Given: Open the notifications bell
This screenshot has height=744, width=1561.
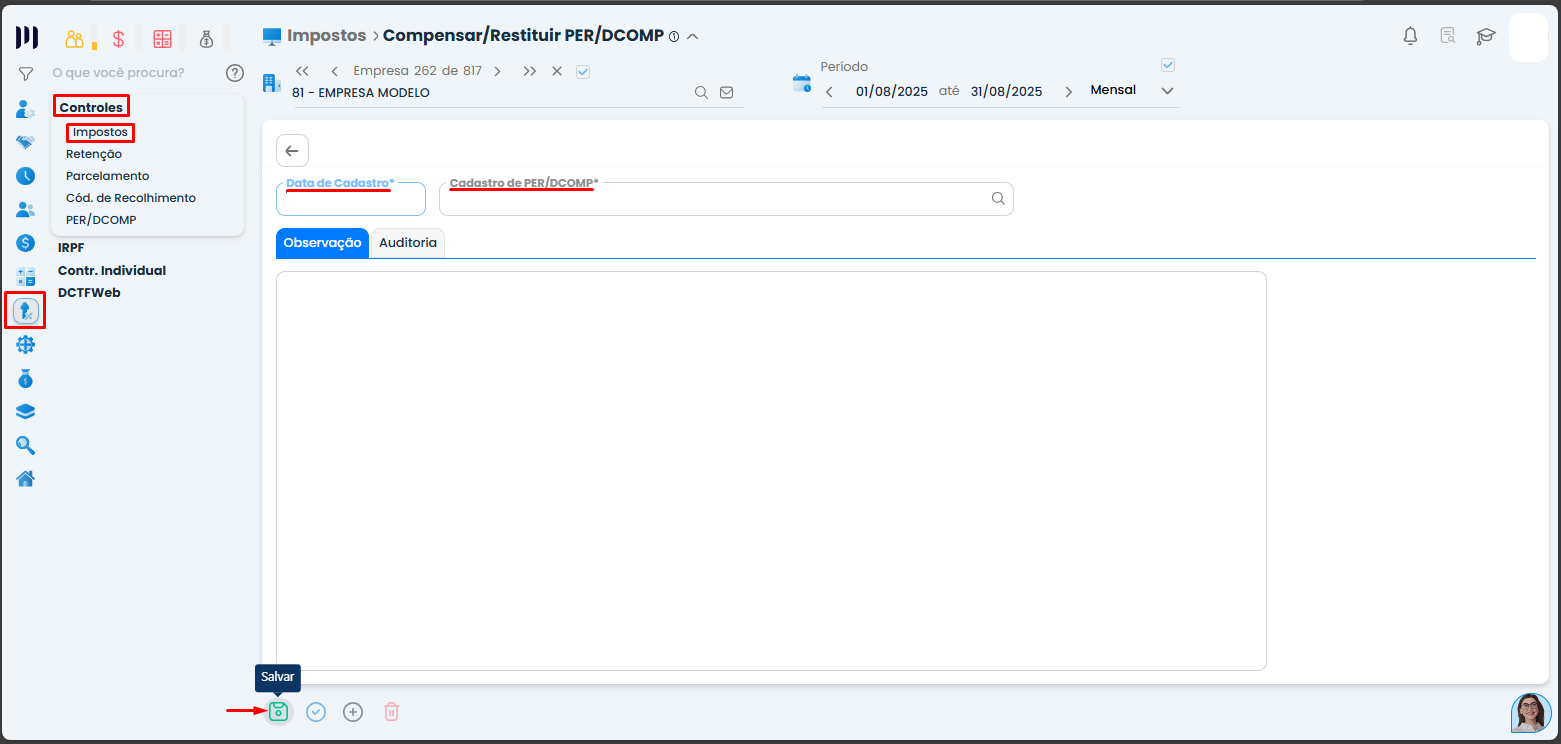Looking at the screenshot, I should pyautogui.click(x=1410, y=37).
